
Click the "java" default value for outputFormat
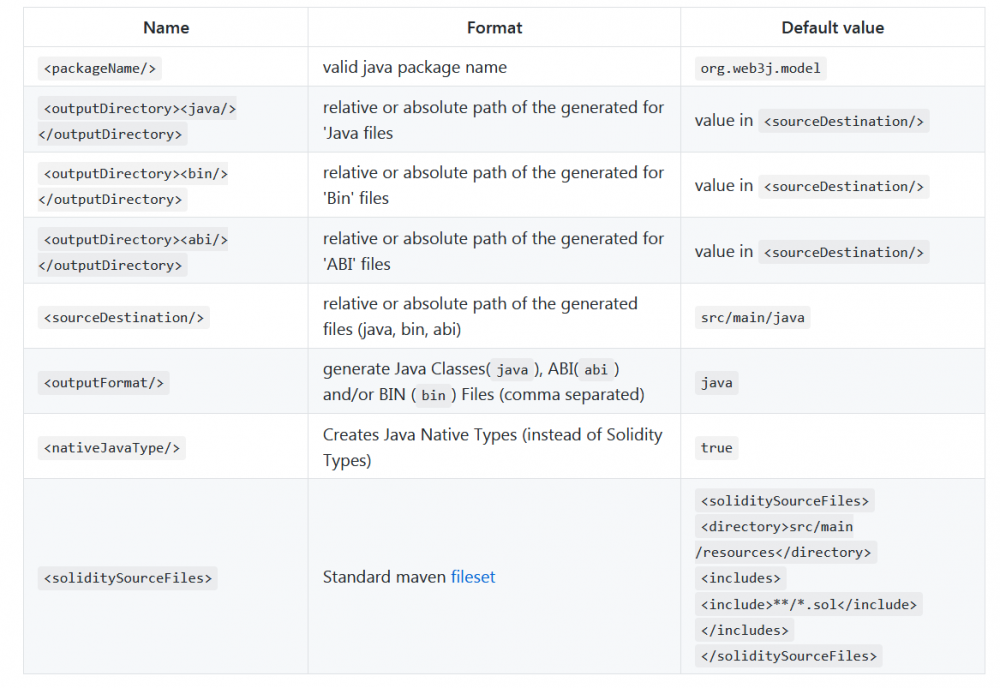[716, 383]
